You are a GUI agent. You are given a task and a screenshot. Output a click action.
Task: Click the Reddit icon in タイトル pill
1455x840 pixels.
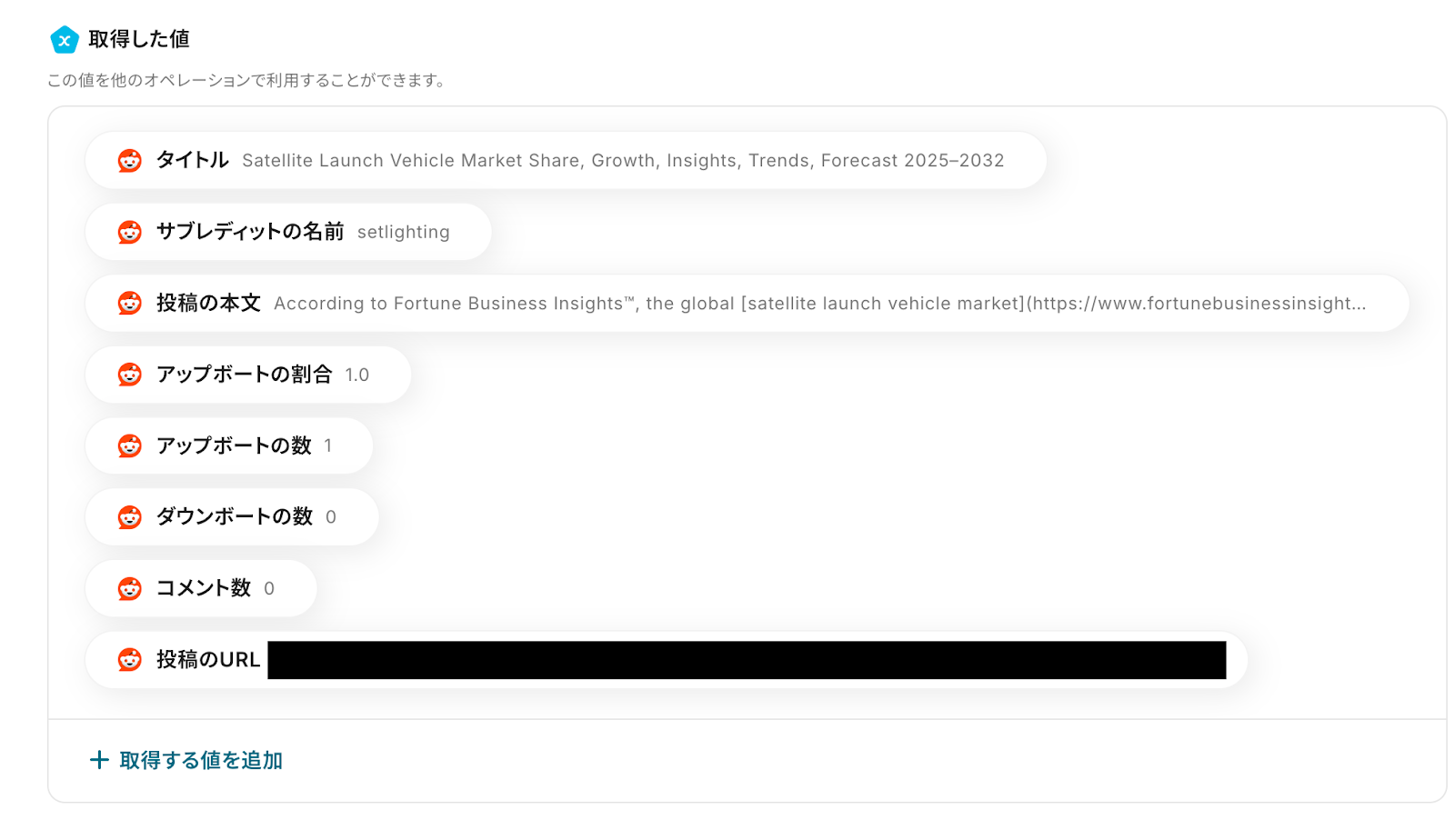point(130,161)
